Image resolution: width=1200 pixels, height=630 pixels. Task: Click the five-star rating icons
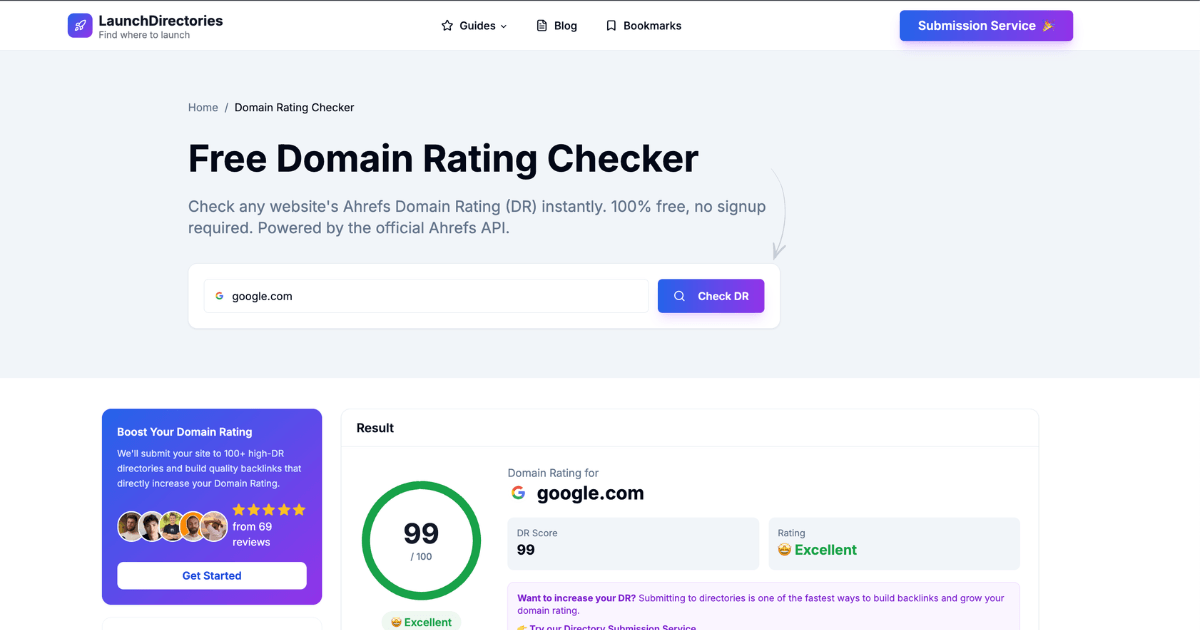coord(269,510)
